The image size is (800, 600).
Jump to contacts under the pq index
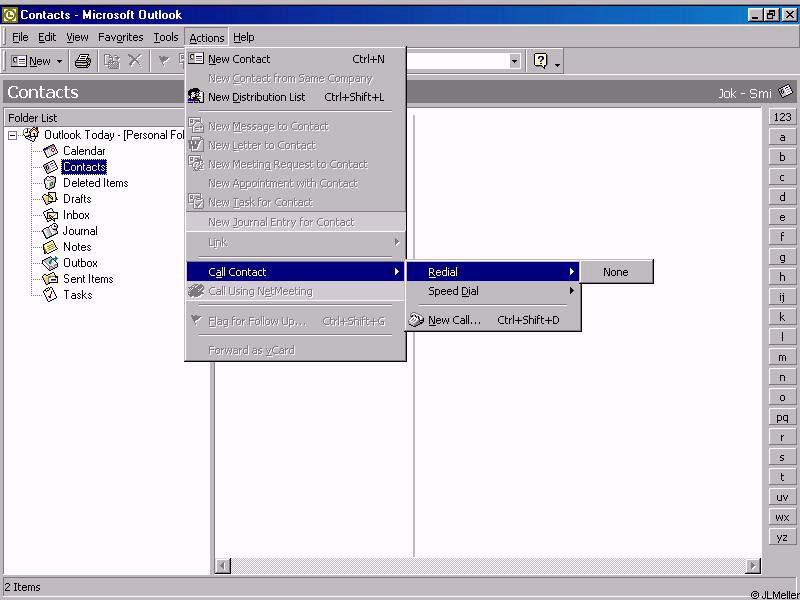(782, 417)
